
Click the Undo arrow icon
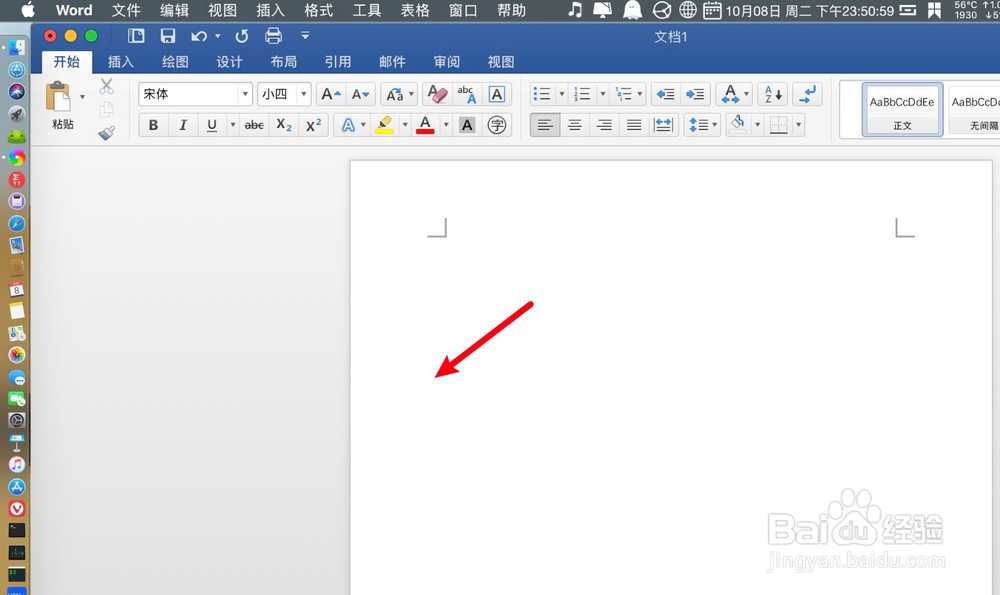coord(199,36)
